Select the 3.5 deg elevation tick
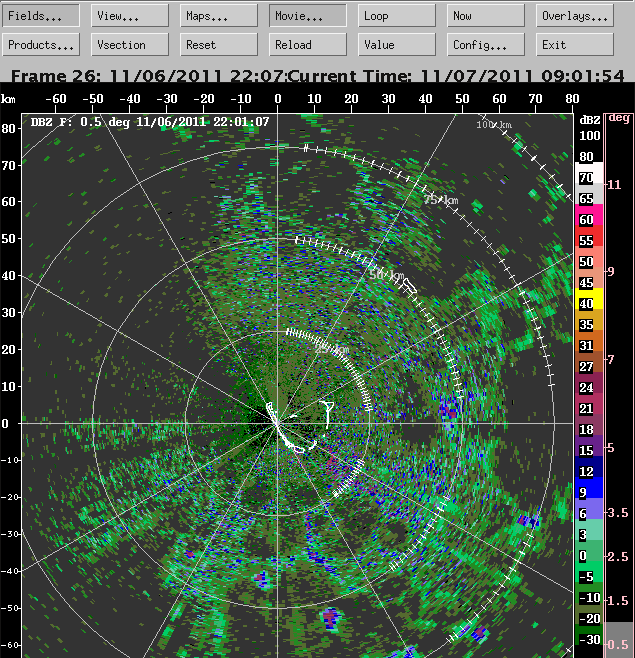Viewport: 635px width, 658px height. [x=617, y=512]
